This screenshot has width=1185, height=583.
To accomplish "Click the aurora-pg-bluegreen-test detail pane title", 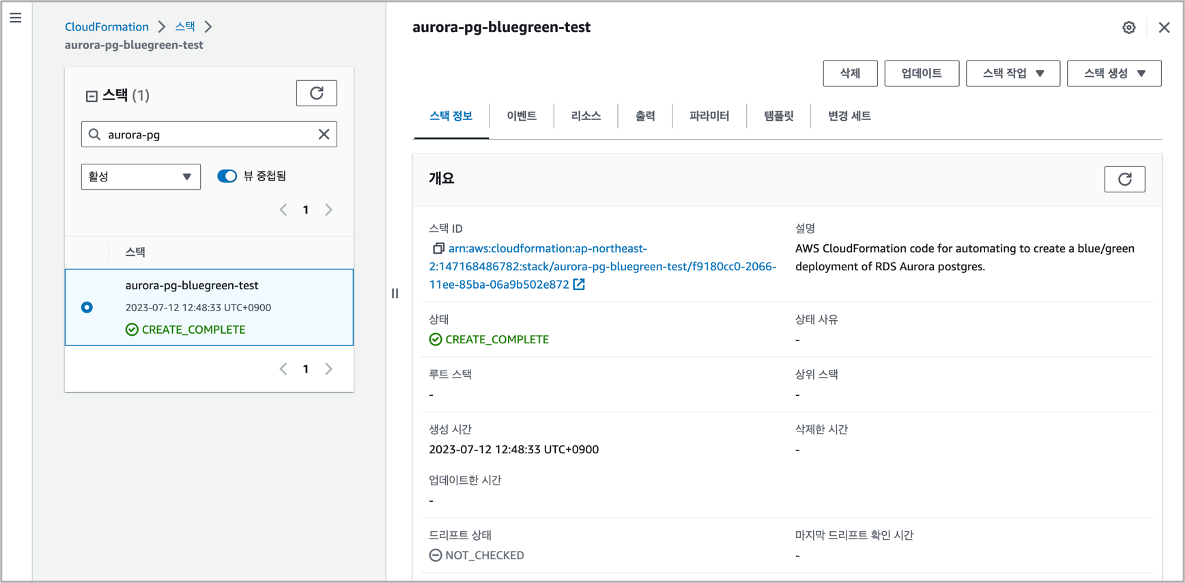I will (502, 27).
